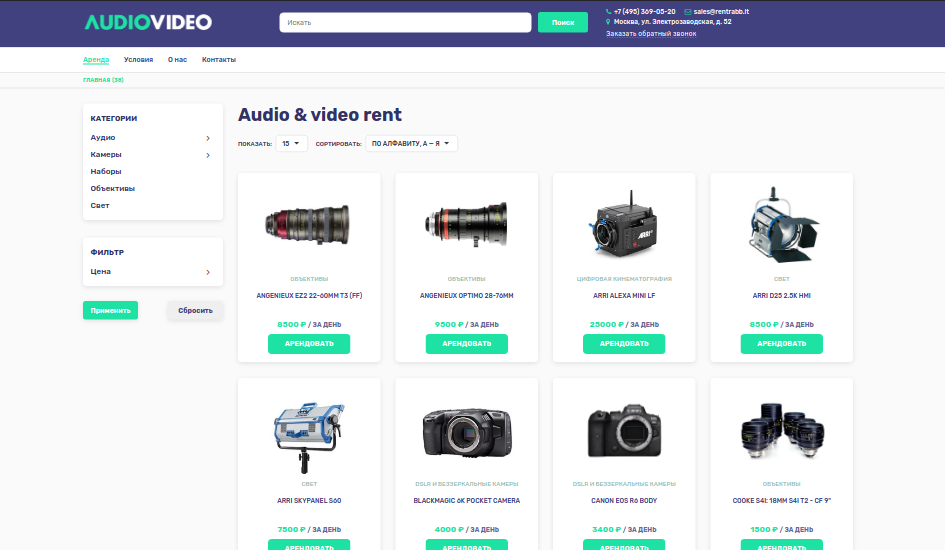
Task: Expand the Аудио category chevron
Action: click(208, 138)
